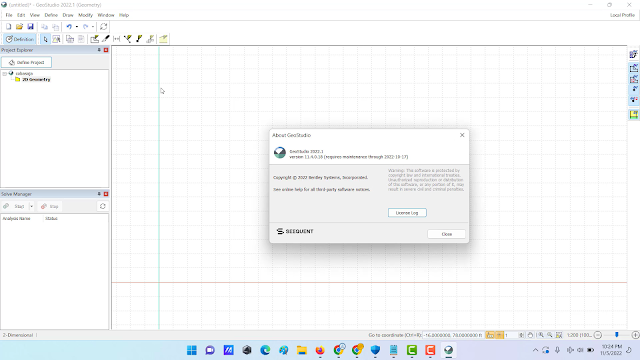The width and height of the screenshot is (640, 360).
Task: Select the 2D Geometry tree item
Action: 36,80
